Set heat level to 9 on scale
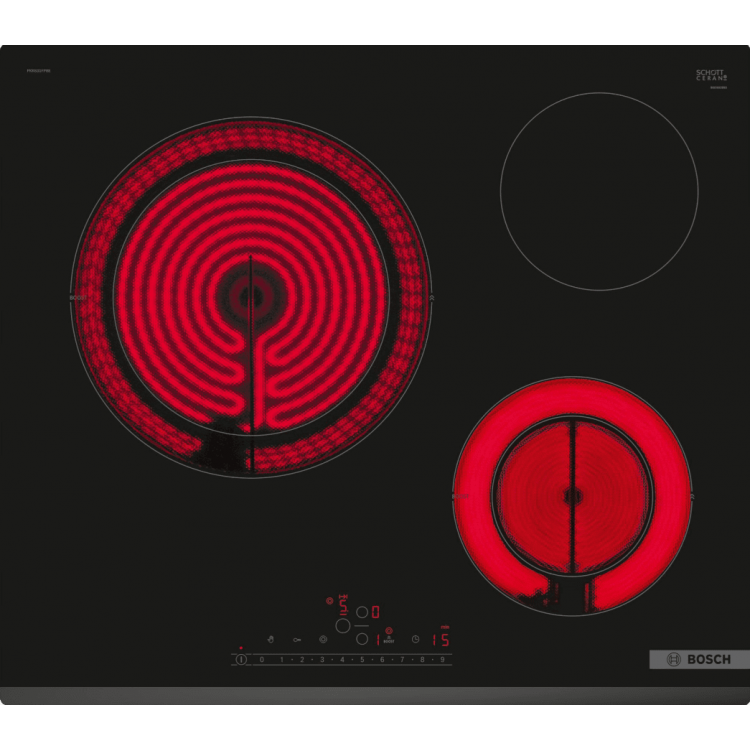Screen dimensions: 750x750 pos(443,660)
